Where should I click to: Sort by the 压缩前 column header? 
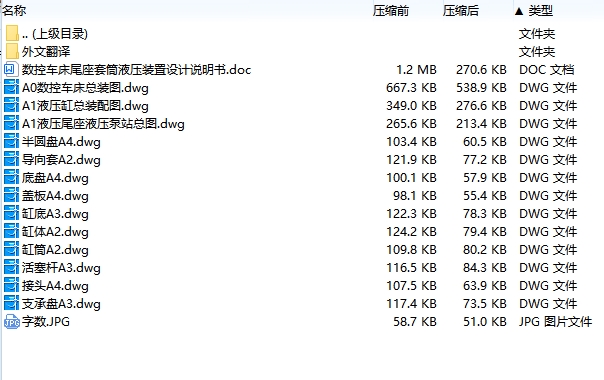tap(391, 10)
